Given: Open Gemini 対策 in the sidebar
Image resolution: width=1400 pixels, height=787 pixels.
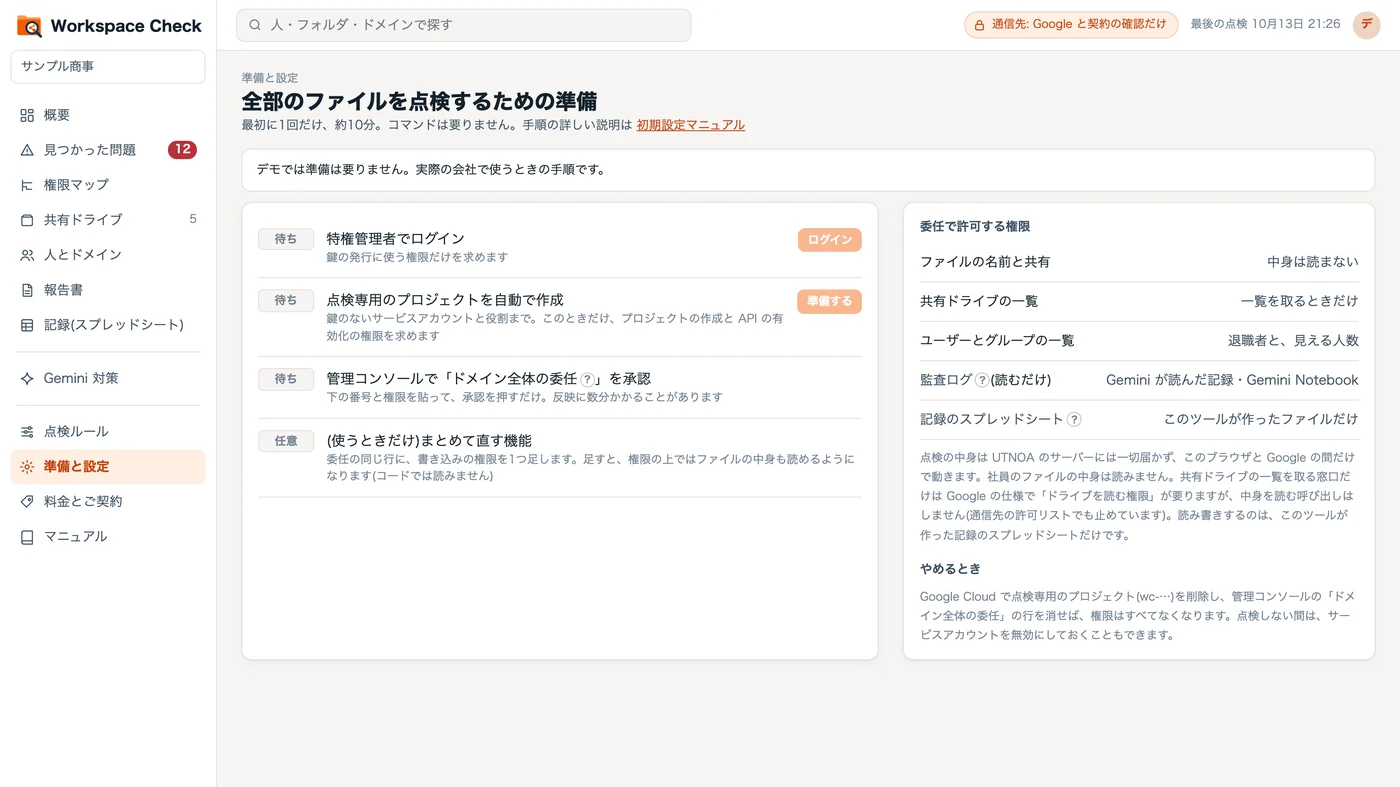Looking at the screenshot, I should (x=108, y=379).
